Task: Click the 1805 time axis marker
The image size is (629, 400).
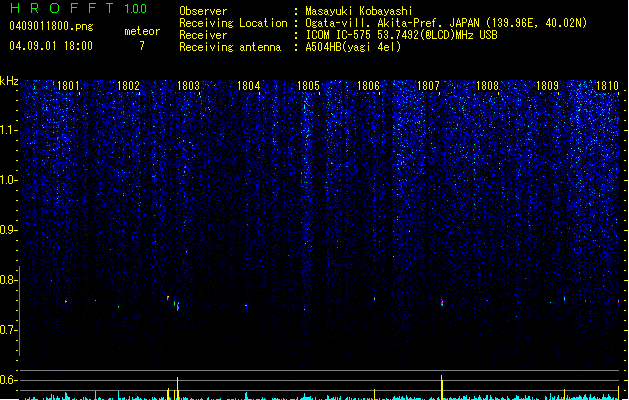Action: pyautogui.click(x=308, y=86)
